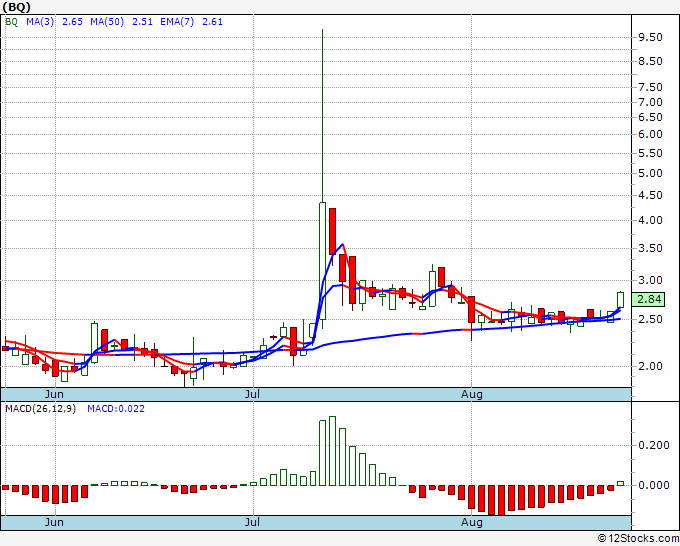The height and width of the screenshot is (546, 680).
Task: Click the MACD(26,12,9) panel label
Action: click(x=40, y=409)
